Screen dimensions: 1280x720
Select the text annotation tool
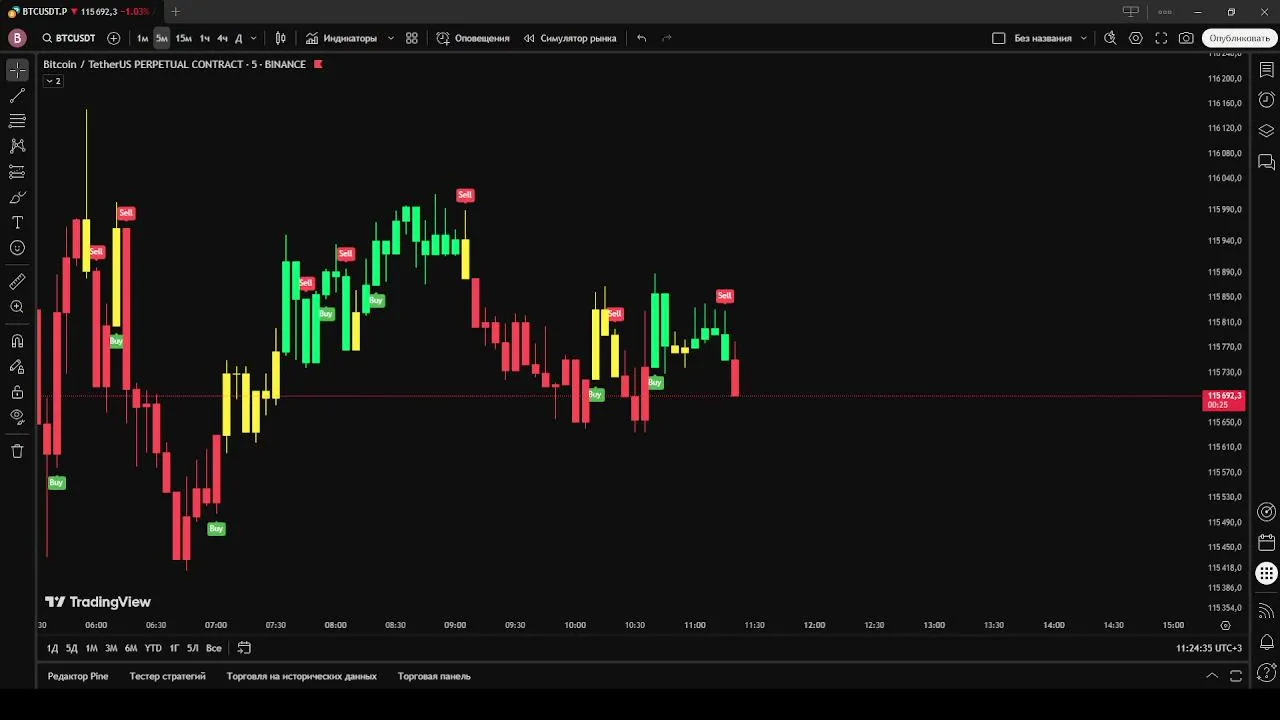click(x=17, y=222)
